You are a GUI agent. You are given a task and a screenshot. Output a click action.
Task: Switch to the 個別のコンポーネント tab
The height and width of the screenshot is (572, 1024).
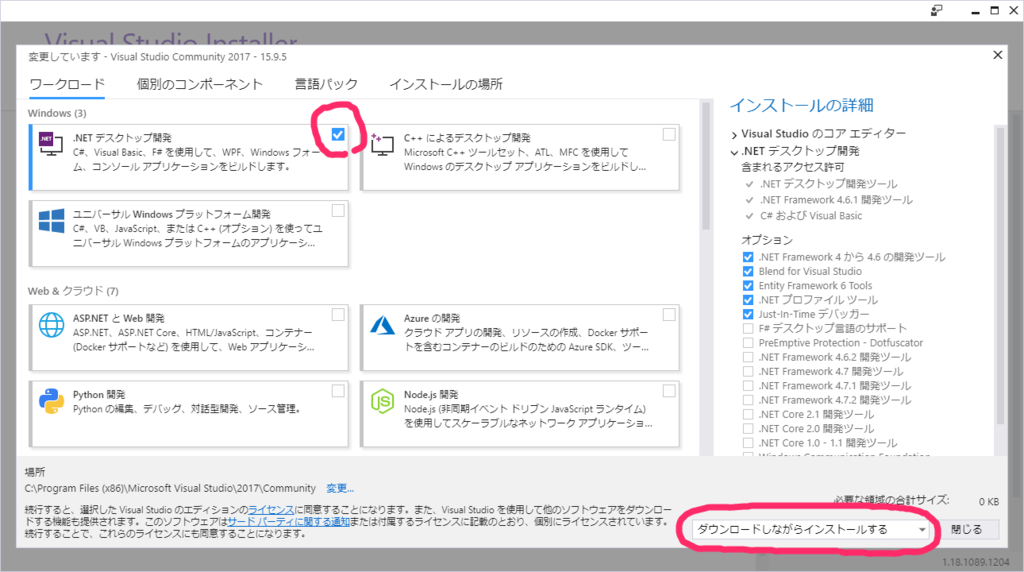point(199,84)
